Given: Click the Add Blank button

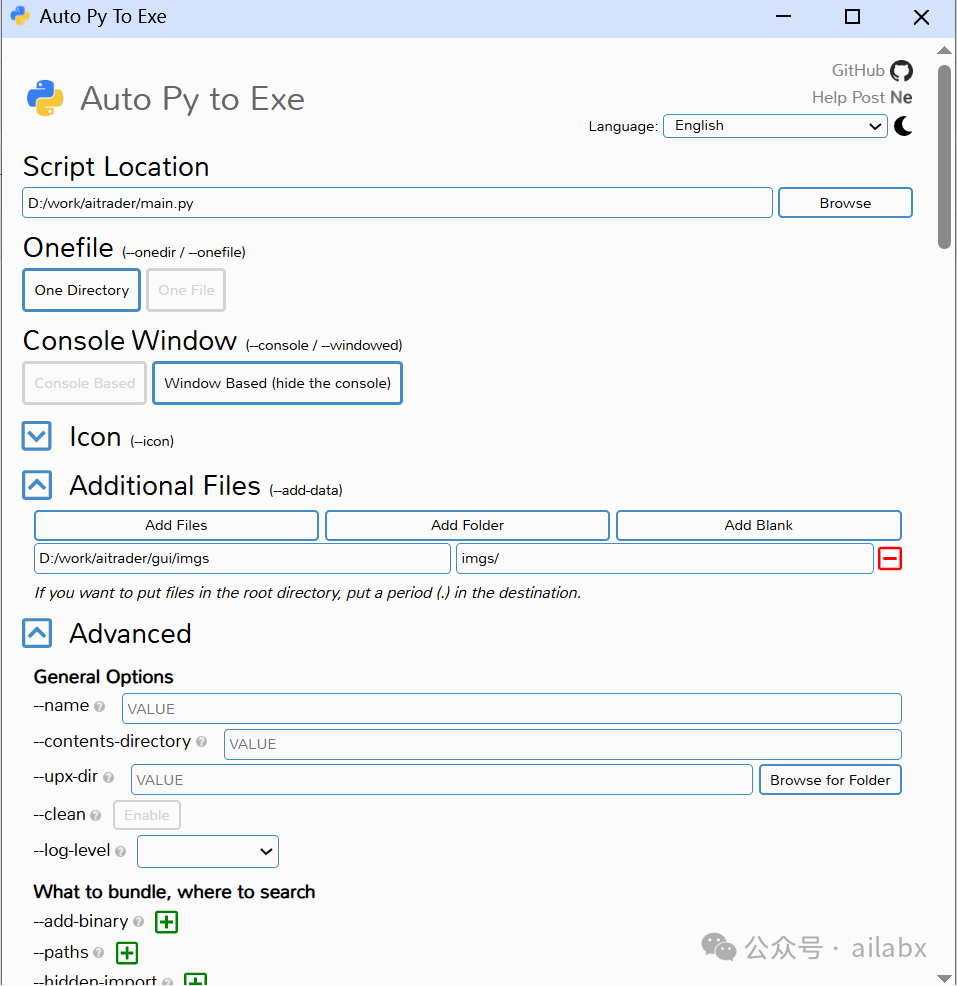Looking at the screenshot, I should coord(758,525).
